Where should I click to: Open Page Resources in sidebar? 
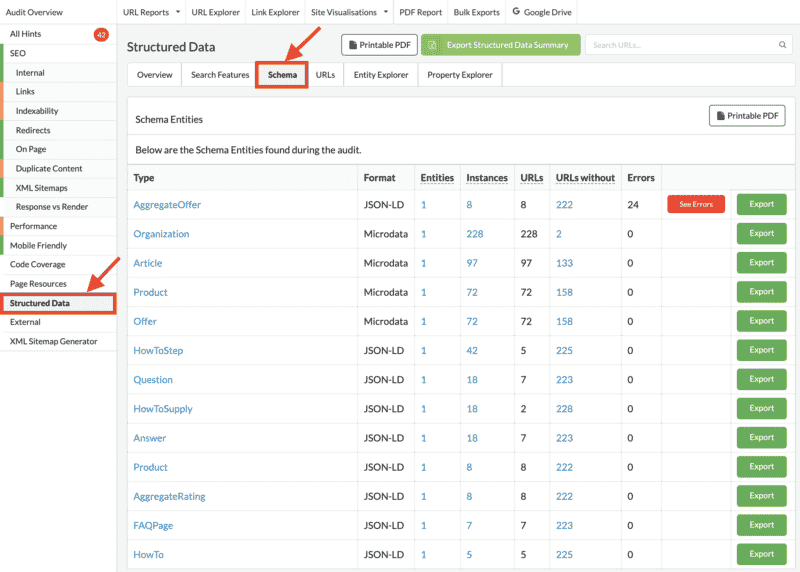(x=38, y=284)
